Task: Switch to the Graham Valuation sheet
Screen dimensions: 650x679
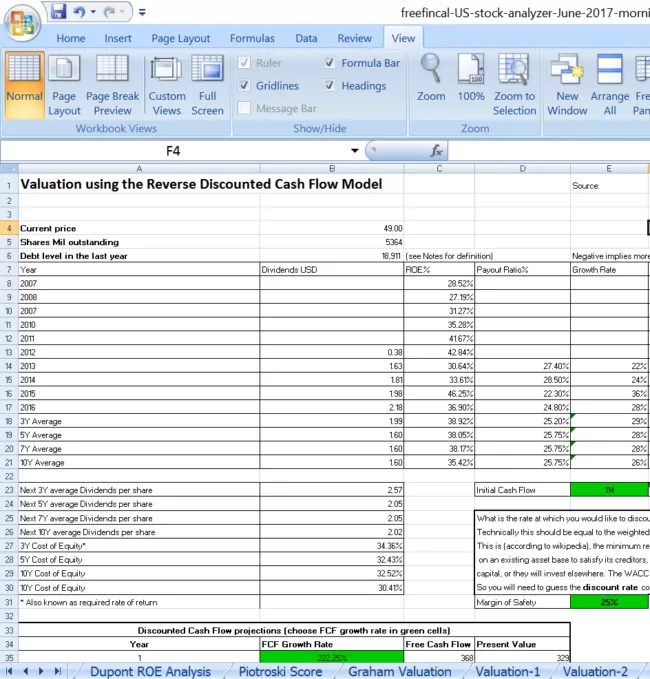Action: [x=399, y=671]
